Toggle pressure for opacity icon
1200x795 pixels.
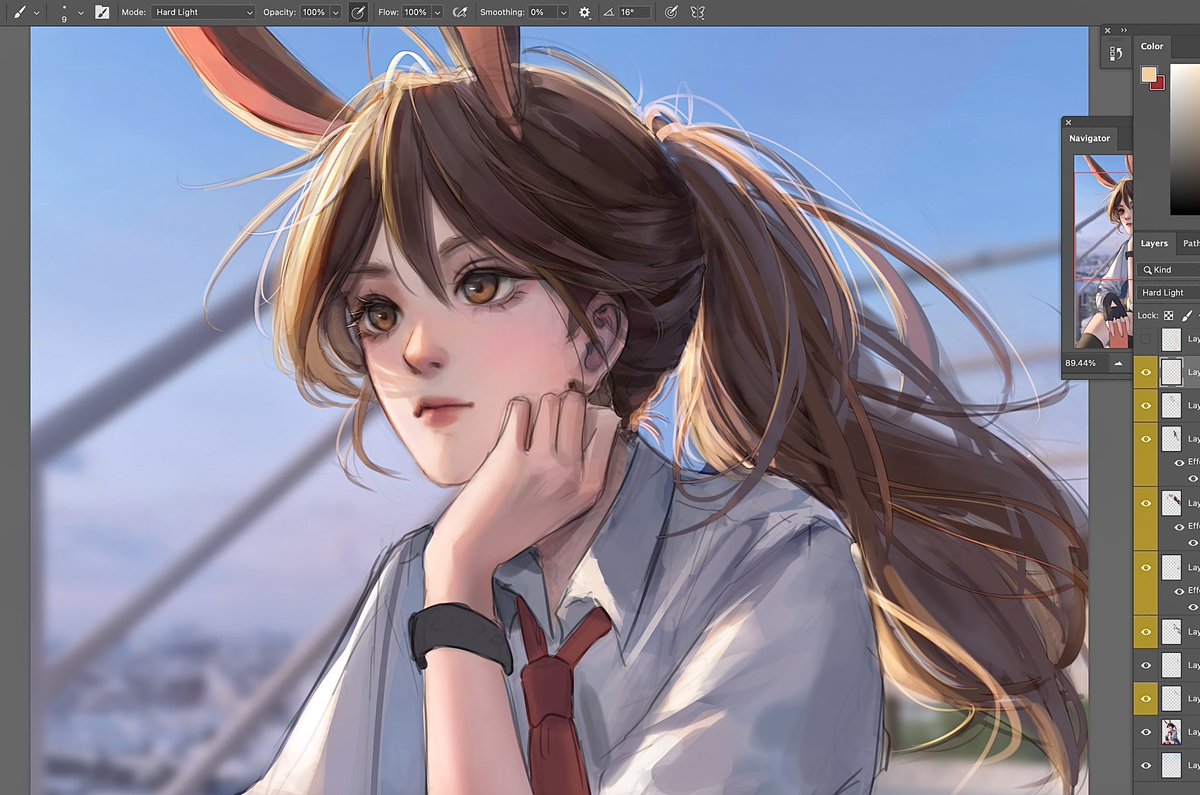[358, 12]
